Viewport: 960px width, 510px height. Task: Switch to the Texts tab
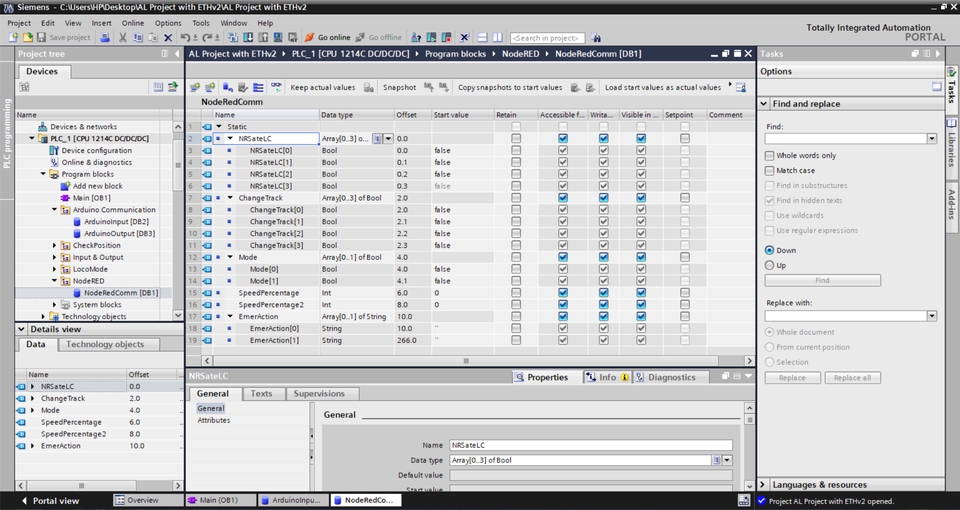261,394
